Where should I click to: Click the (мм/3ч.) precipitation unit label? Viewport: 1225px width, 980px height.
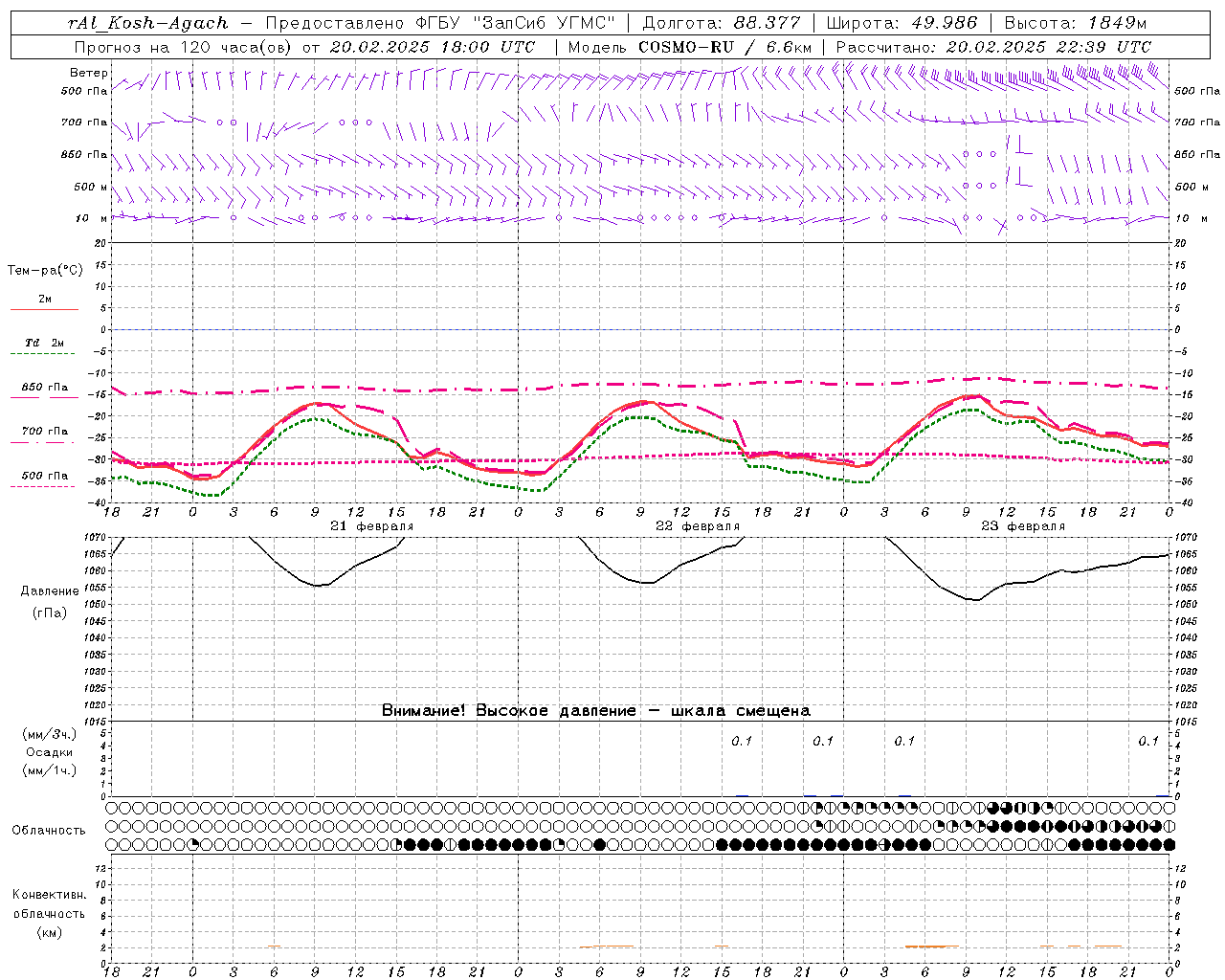50,734
